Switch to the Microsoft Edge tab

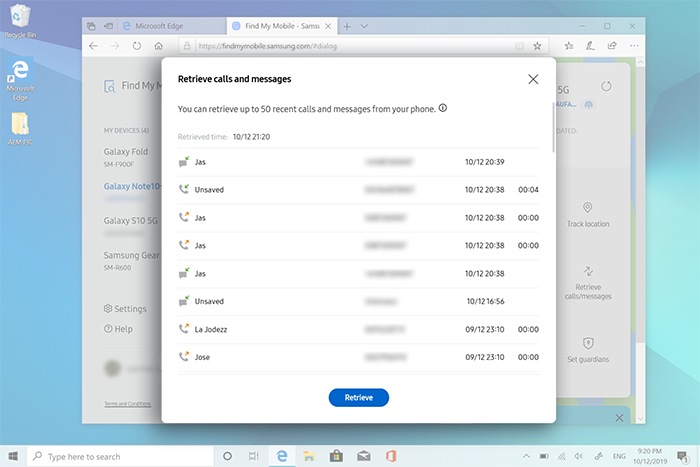click(172, 26)
